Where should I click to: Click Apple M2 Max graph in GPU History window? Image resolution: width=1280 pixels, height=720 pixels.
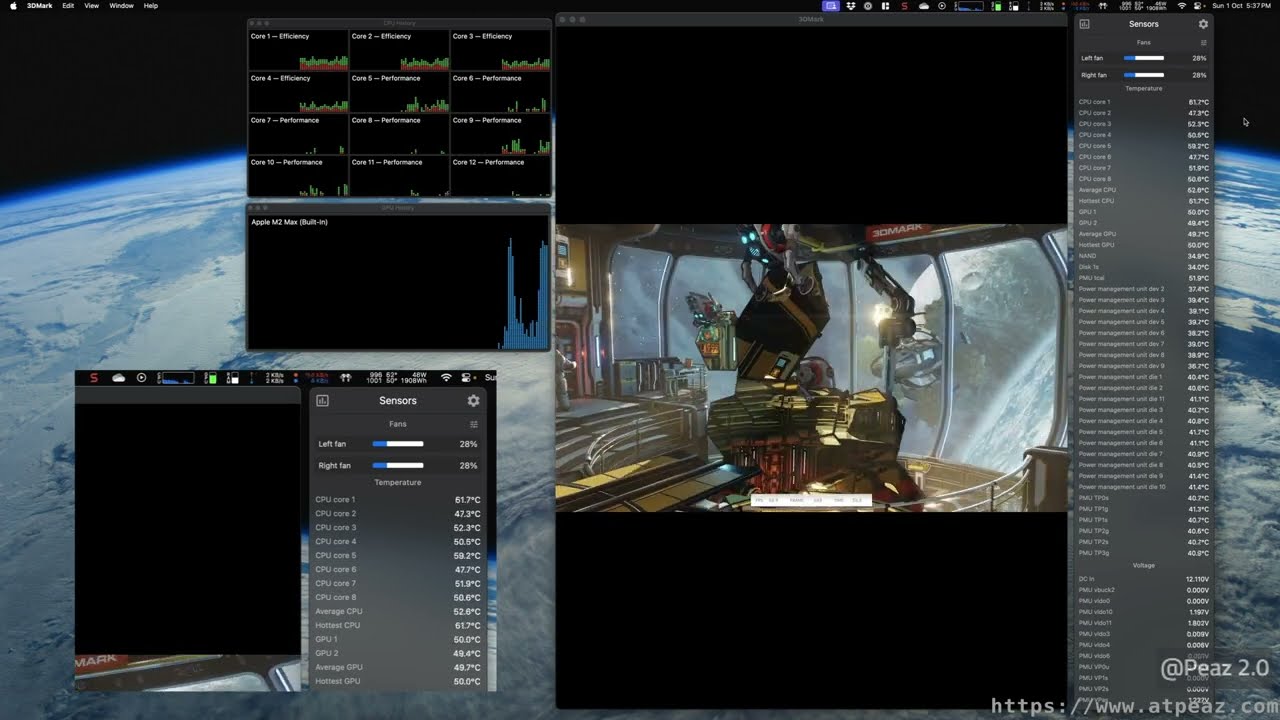[399, 283]
